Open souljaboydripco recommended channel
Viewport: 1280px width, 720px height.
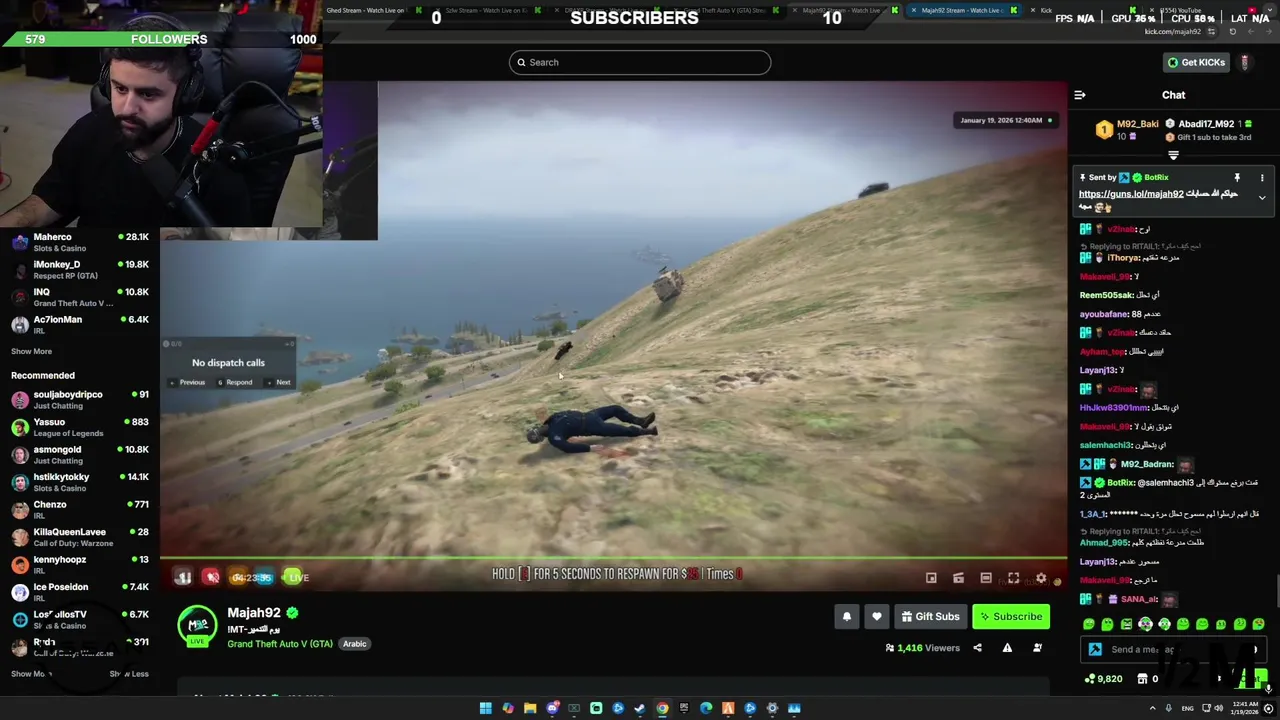point(80,399)
